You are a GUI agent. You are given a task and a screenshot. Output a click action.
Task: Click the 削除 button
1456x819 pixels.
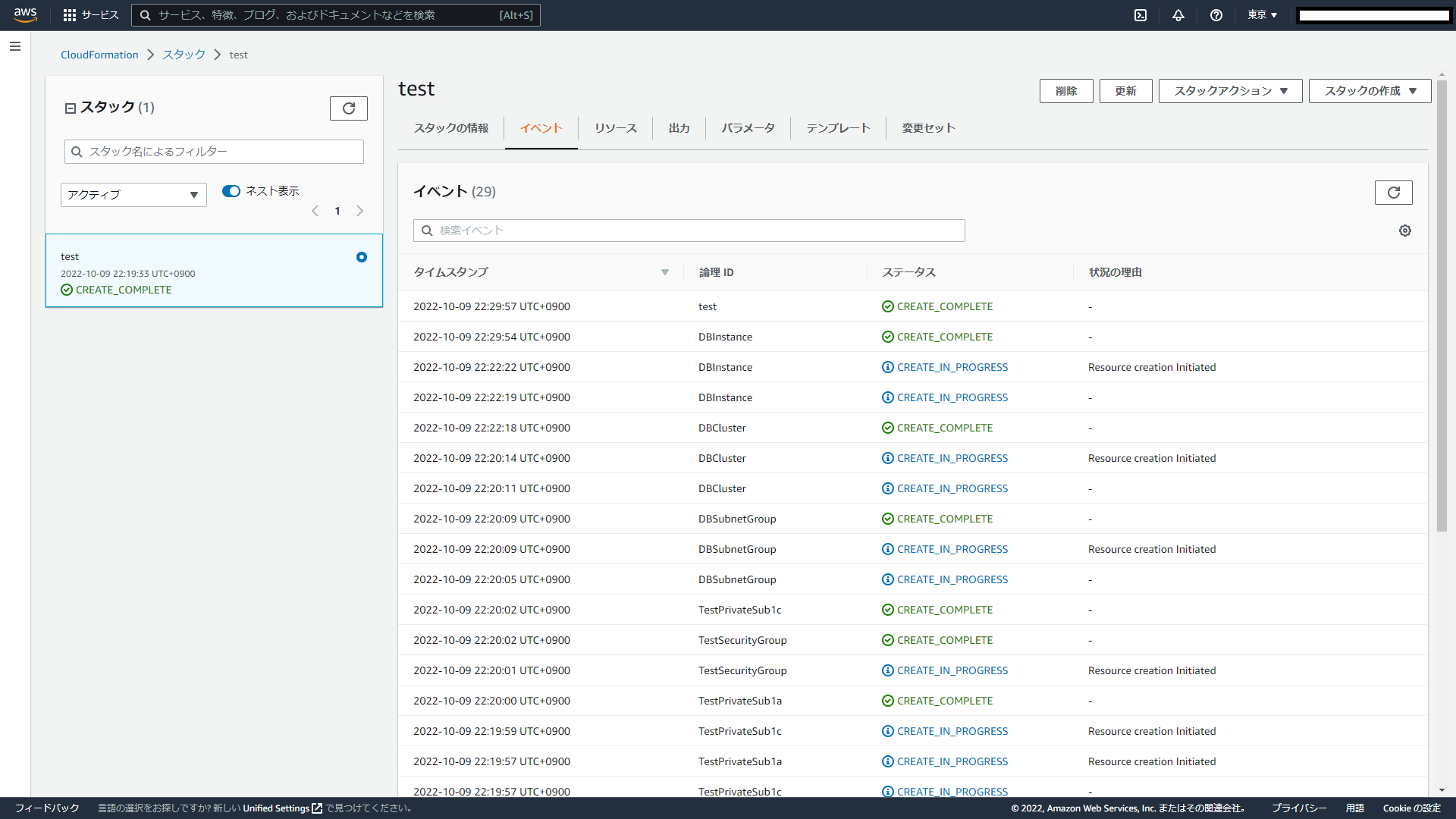[1065, 91]
